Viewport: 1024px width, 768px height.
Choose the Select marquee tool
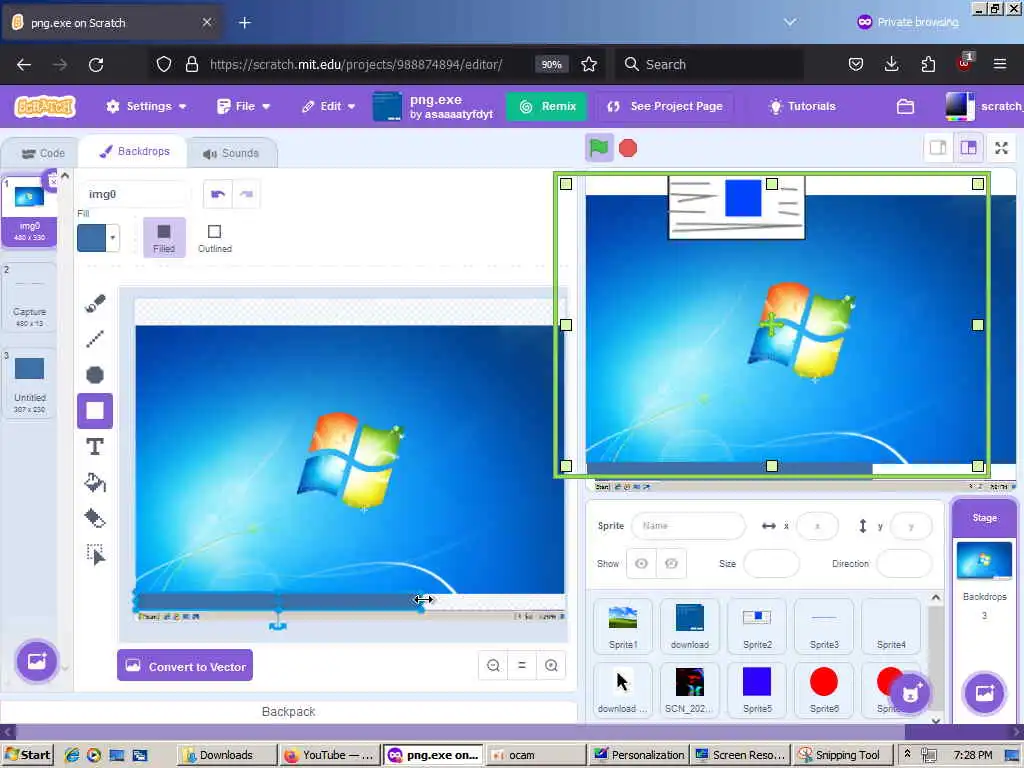tap(95, 554)
